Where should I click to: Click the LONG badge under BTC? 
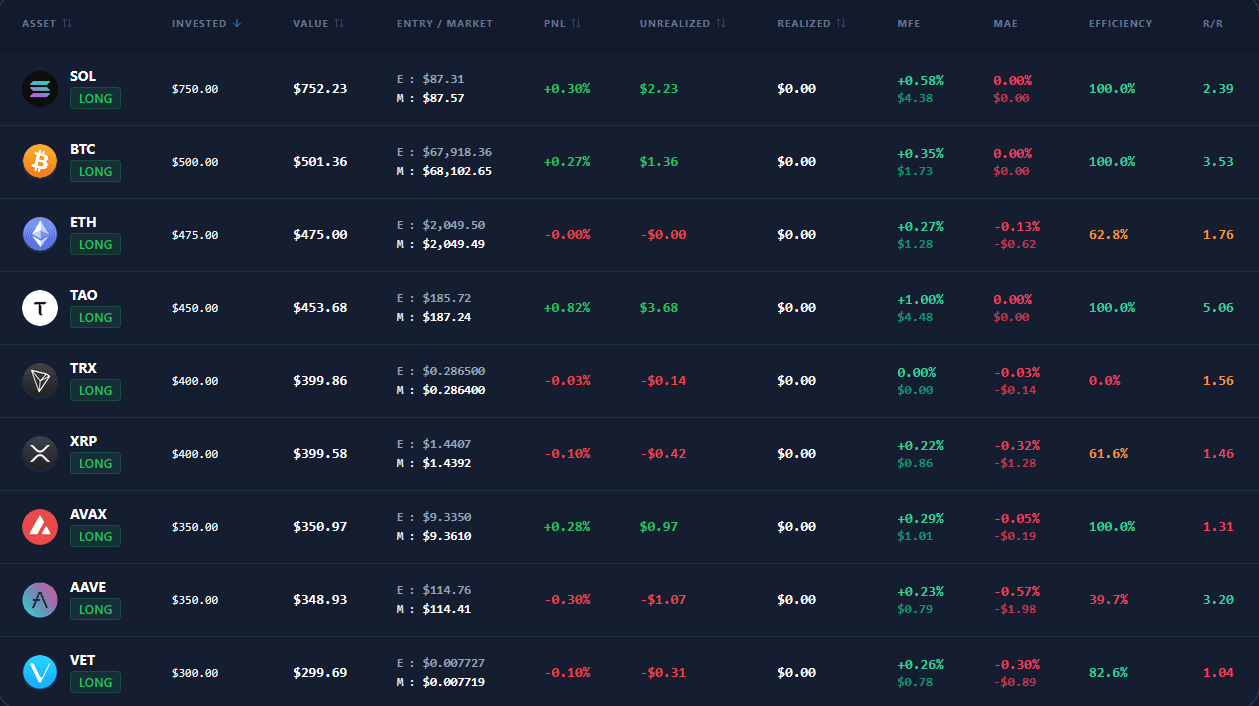tap(95, 171)
